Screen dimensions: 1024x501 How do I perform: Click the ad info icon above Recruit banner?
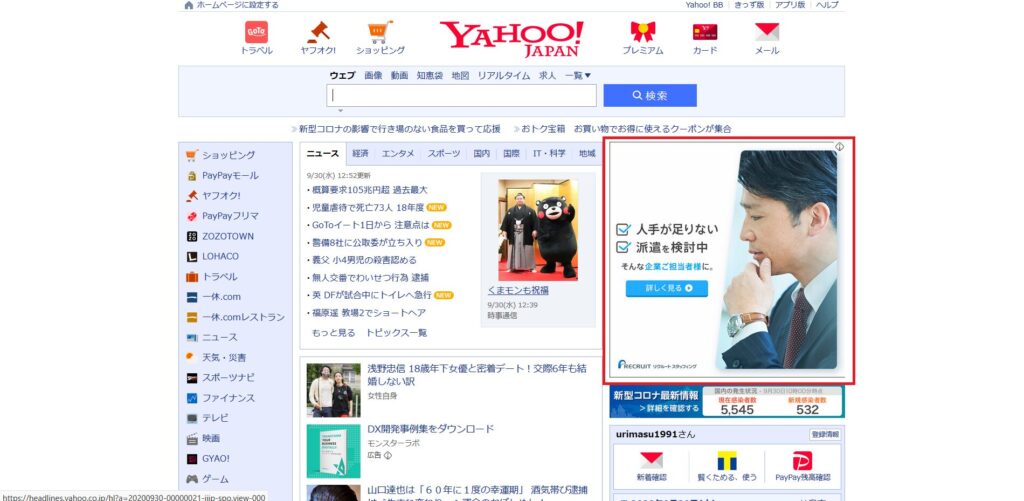click(839, 146)
